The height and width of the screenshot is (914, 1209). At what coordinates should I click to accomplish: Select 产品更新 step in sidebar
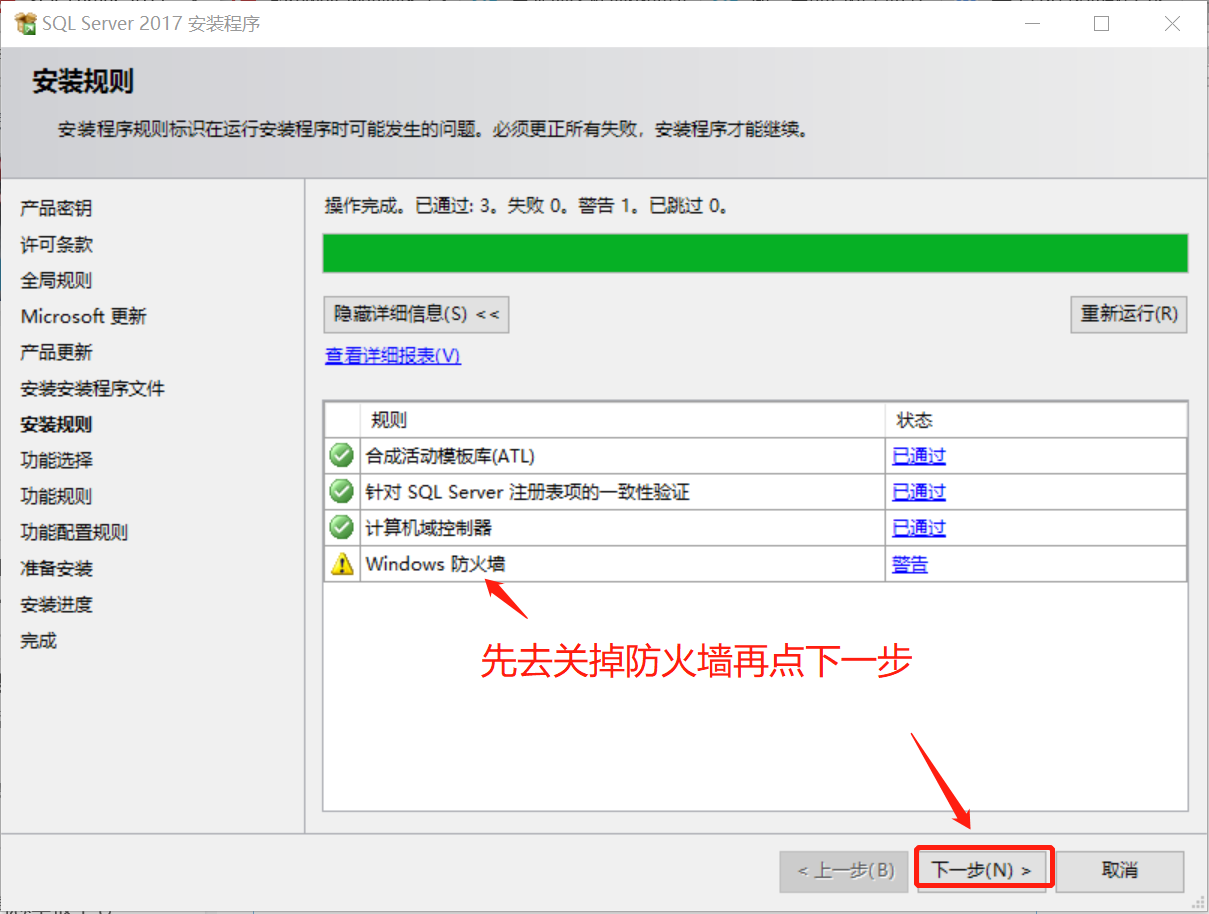click(56, 352)
